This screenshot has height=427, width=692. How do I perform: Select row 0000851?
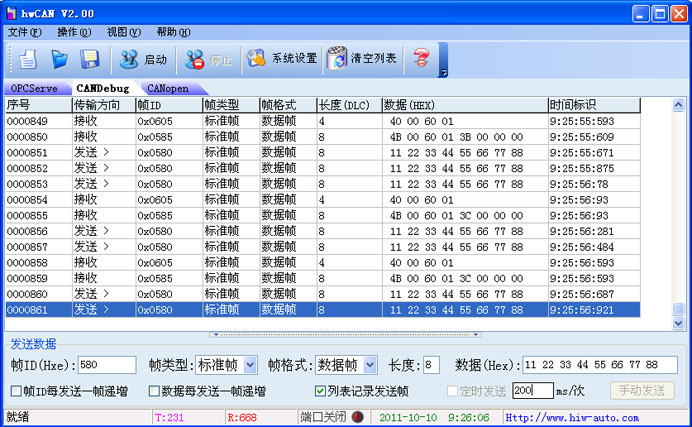[323, 153]
